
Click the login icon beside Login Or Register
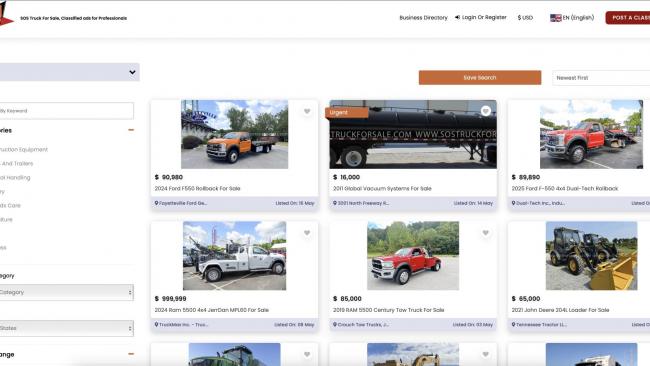[457, 17]
